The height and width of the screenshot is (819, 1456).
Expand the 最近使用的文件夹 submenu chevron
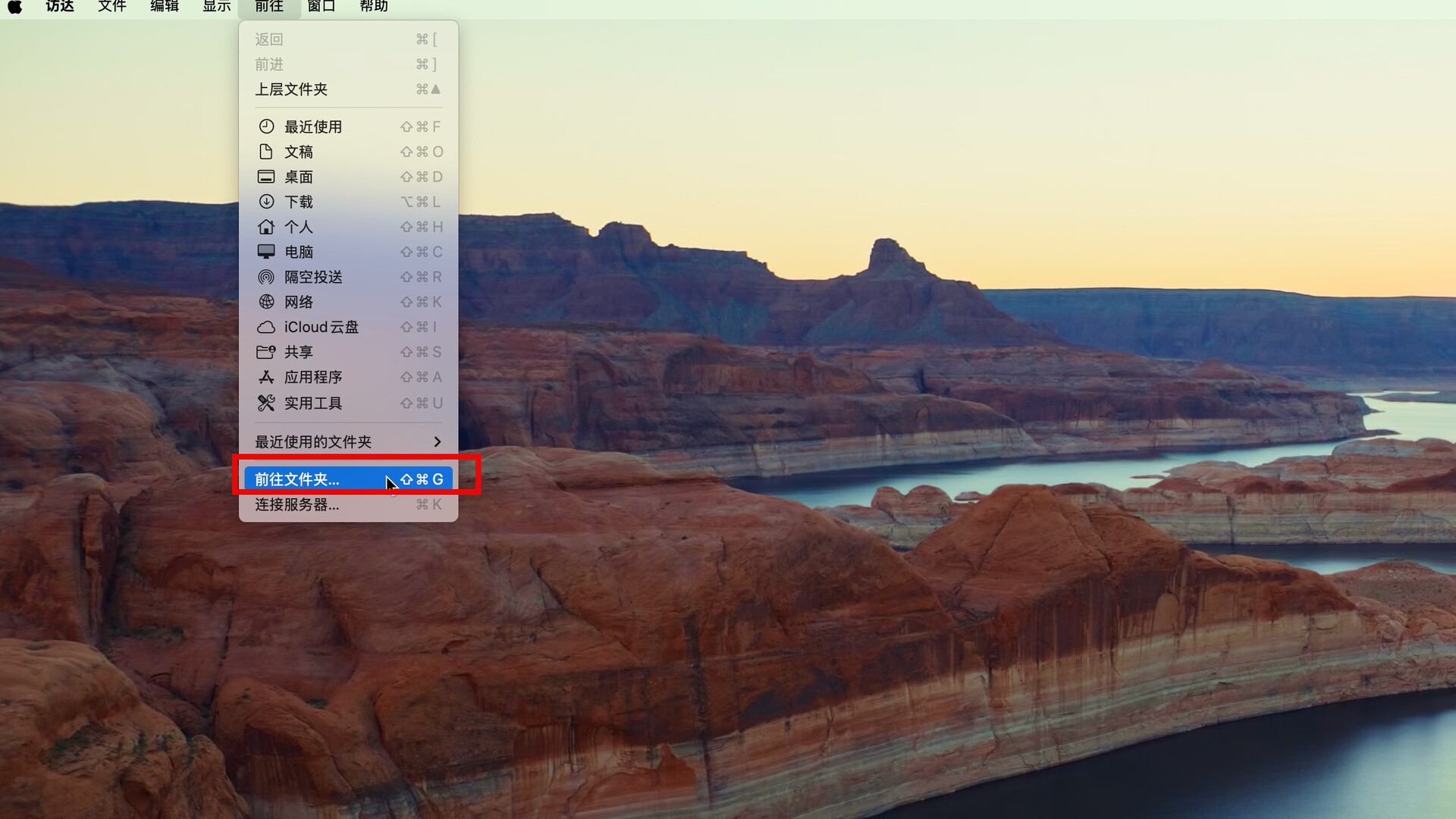(x=437, y=441)
